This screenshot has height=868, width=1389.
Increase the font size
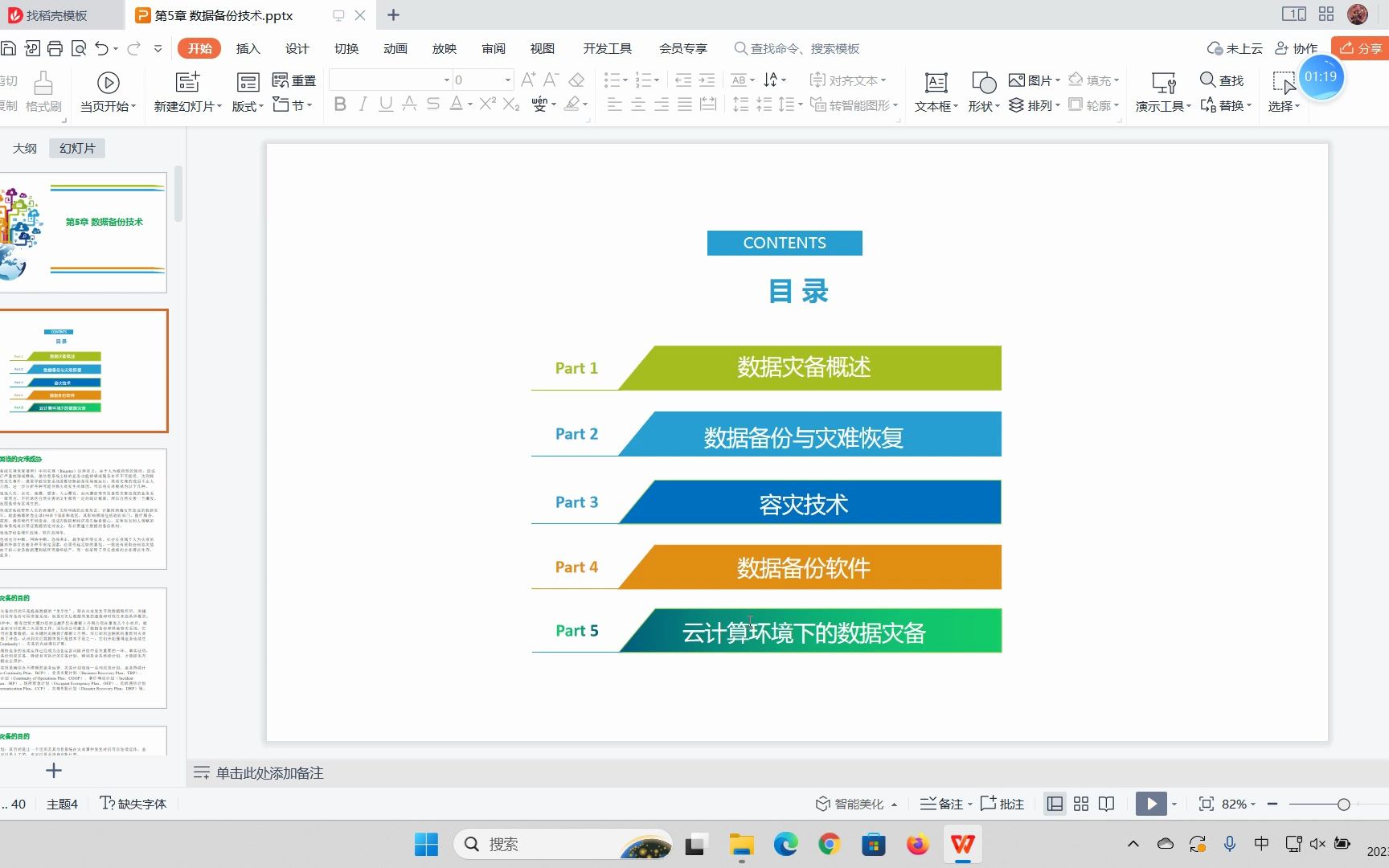pos(528,80)
